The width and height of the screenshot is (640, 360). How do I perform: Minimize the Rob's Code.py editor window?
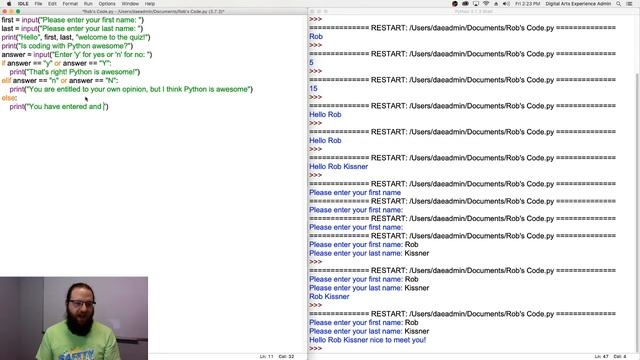[x=11, y=11]
